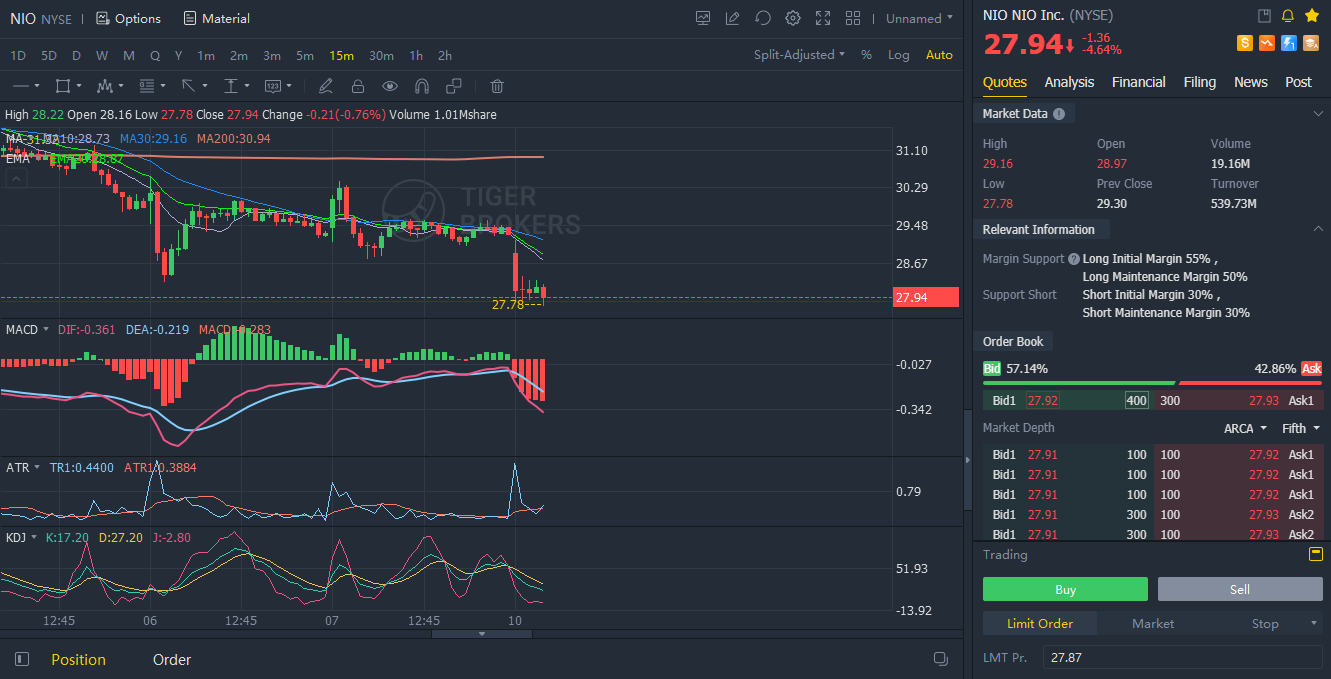Refresh the chart with the reload icon
The image size is (1331, 679).
click(763, 18)
